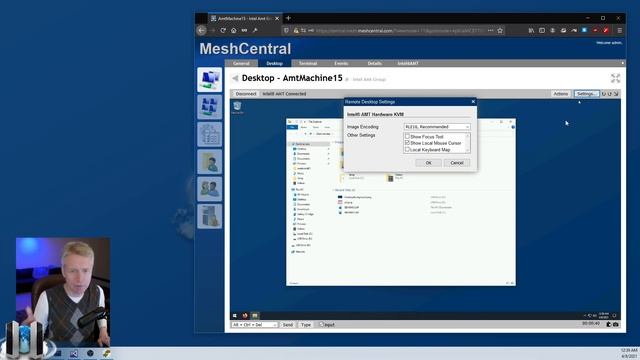Close the Remote Desktop Settings dialog with X
640x360 pixels.
473,102
